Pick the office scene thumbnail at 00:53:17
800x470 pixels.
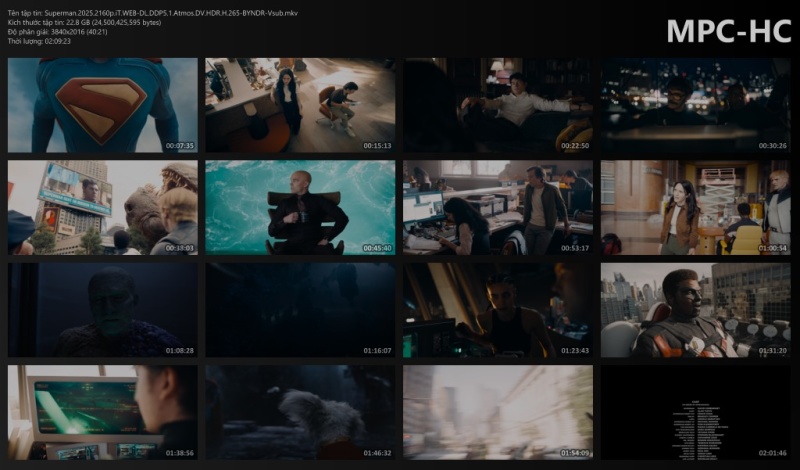[x=498, y=208]
